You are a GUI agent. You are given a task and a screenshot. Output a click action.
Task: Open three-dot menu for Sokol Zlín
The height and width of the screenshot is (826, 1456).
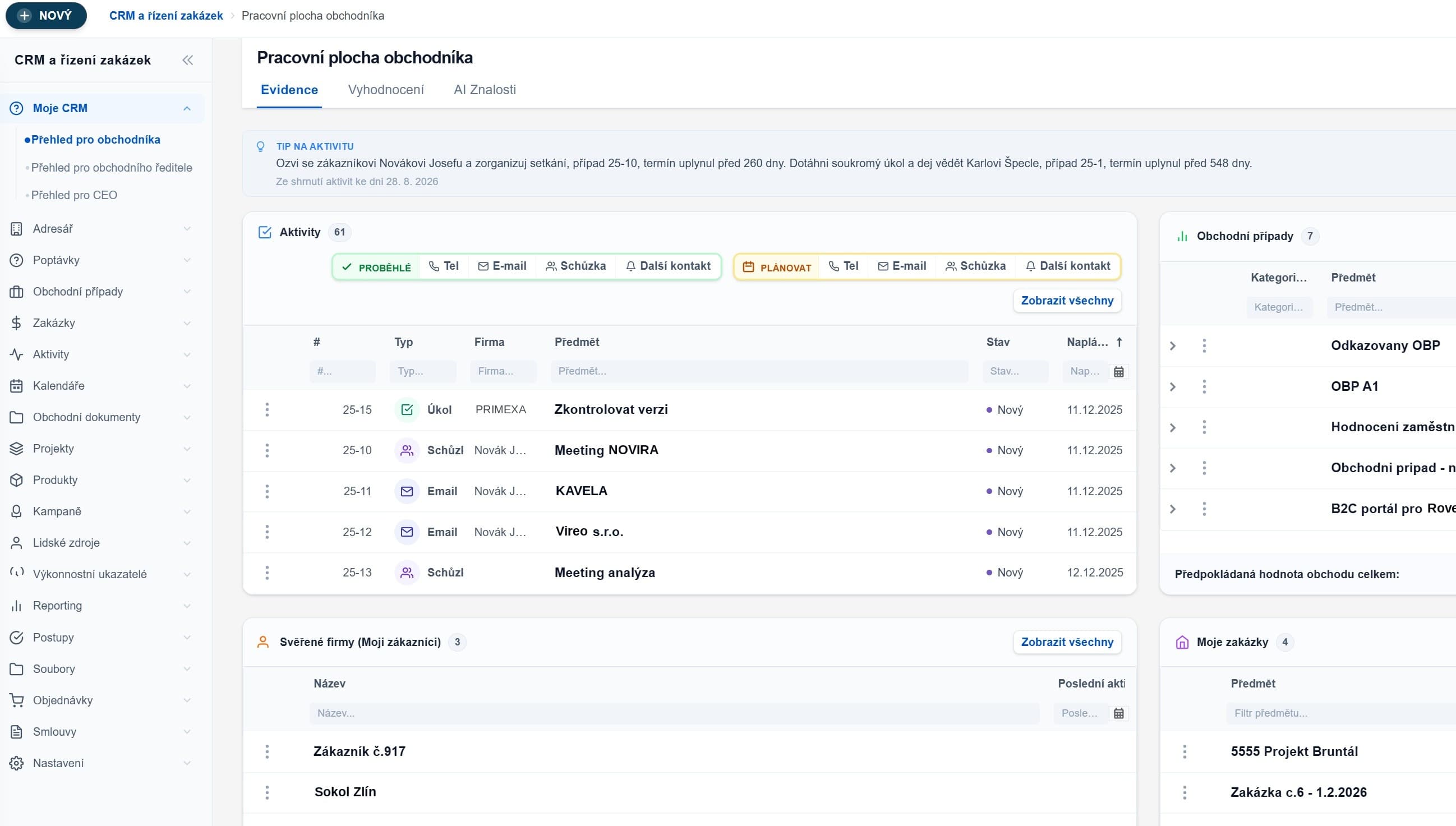(x=268, y=792)
